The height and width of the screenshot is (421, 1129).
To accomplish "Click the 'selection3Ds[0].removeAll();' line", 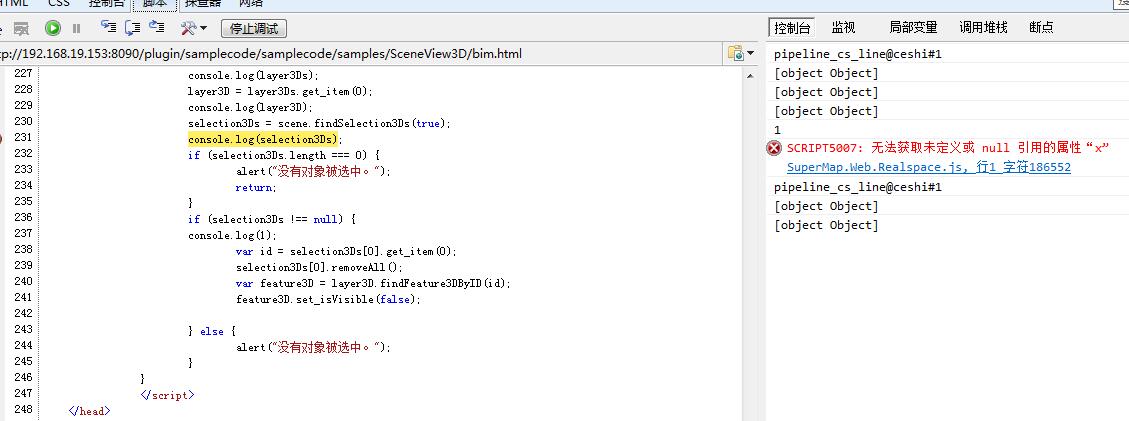I will click(x=319, y=267).
